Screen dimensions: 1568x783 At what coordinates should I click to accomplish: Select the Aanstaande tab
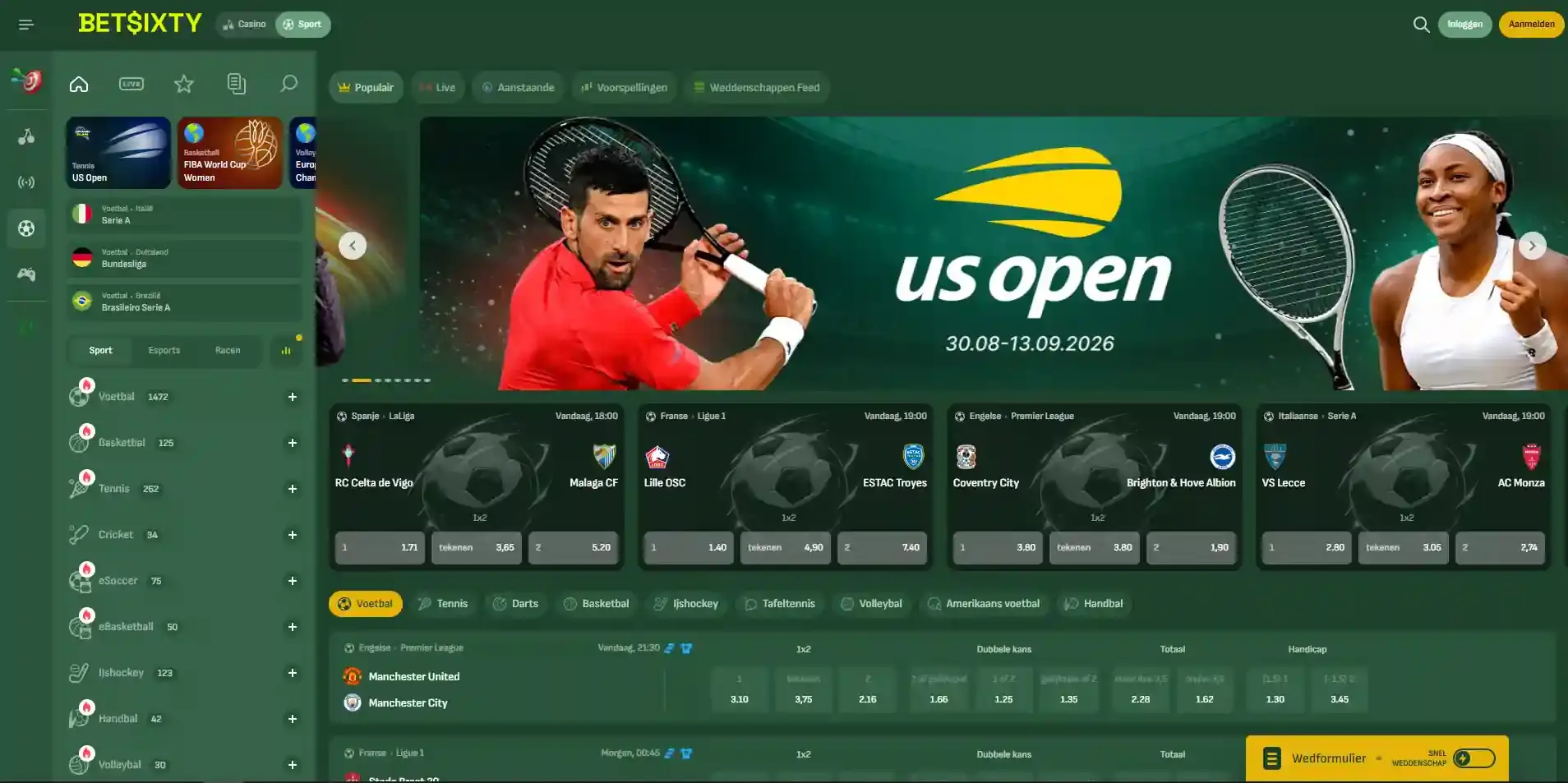coord(519,87)
